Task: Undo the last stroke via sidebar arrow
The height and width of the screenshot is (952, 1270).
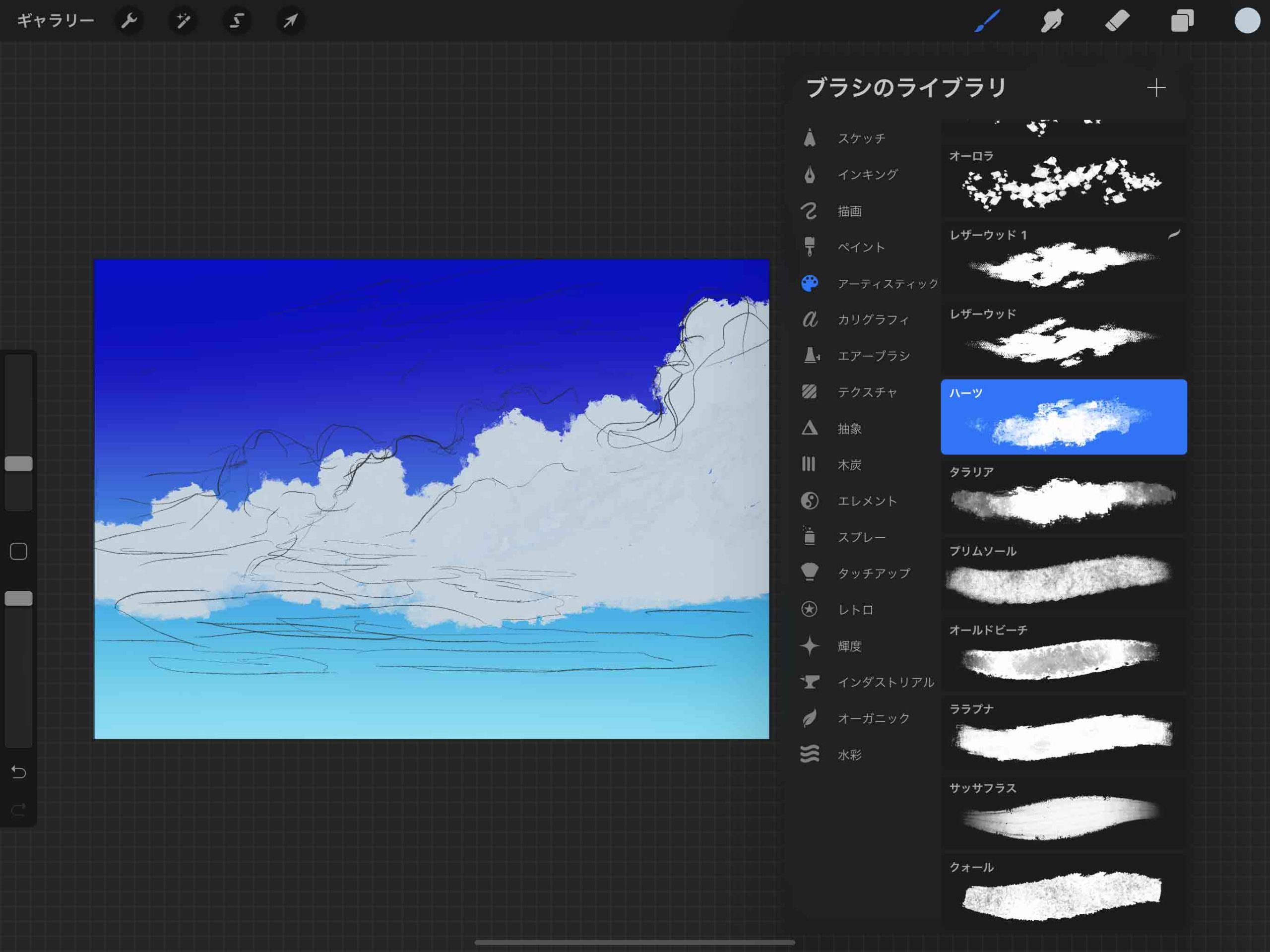Action: (x=18, y=772)
